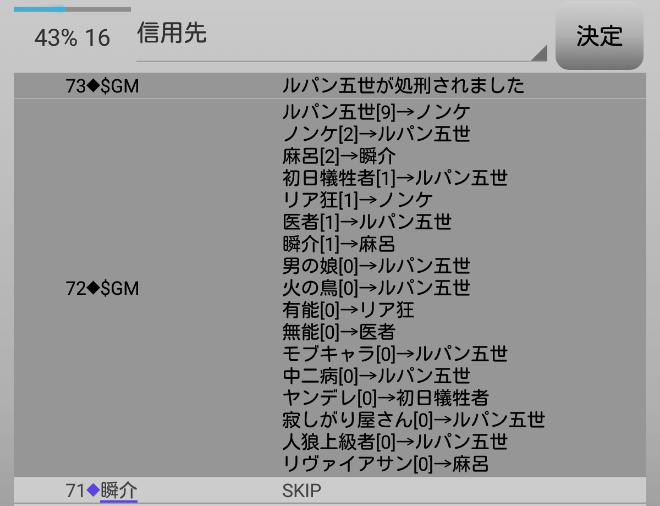Select the vote line ノンケ[2]→ルパン五世
This screenshot has width=660, height=506.
tap(376, 134)
